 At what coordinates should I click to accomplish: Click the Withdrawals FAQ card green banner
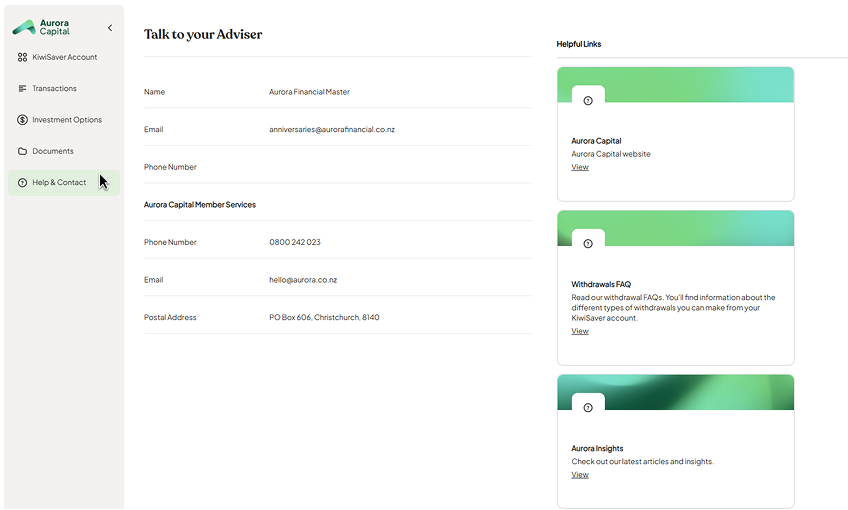675,228
